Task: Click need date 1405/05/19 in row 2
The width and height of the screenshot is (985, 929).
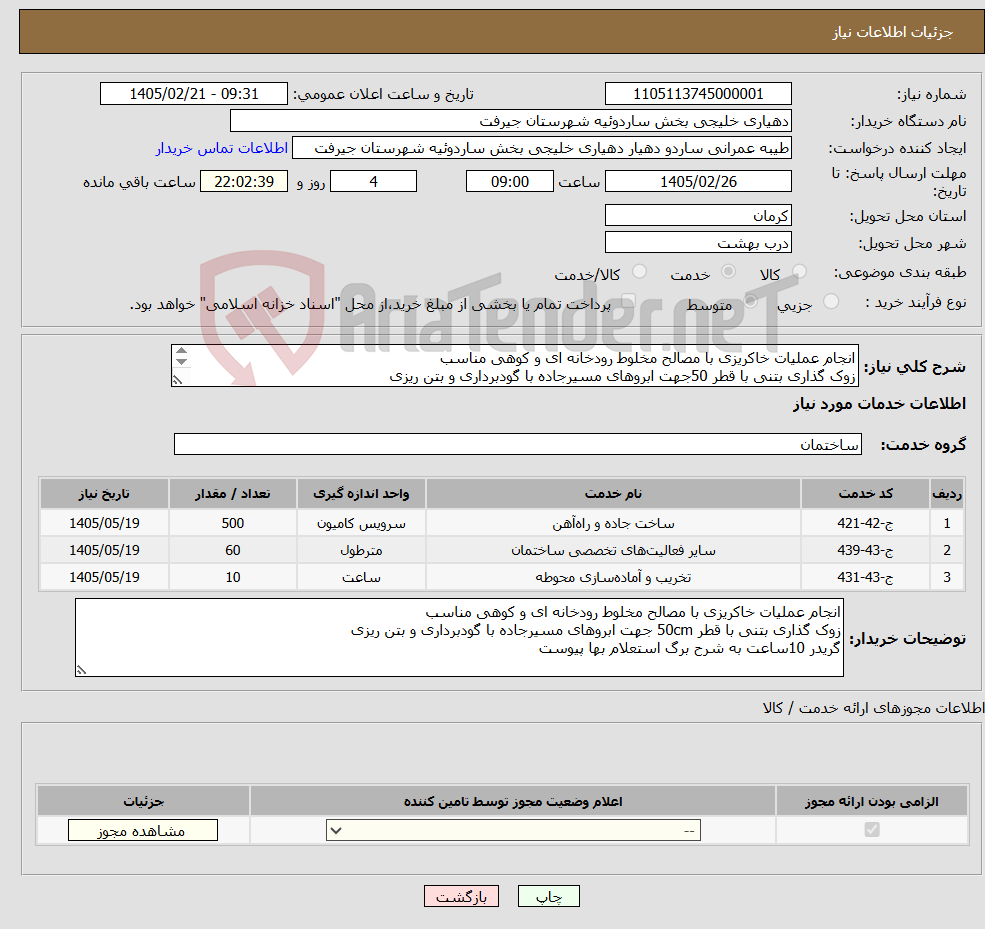Action: [x=104, y=550]
